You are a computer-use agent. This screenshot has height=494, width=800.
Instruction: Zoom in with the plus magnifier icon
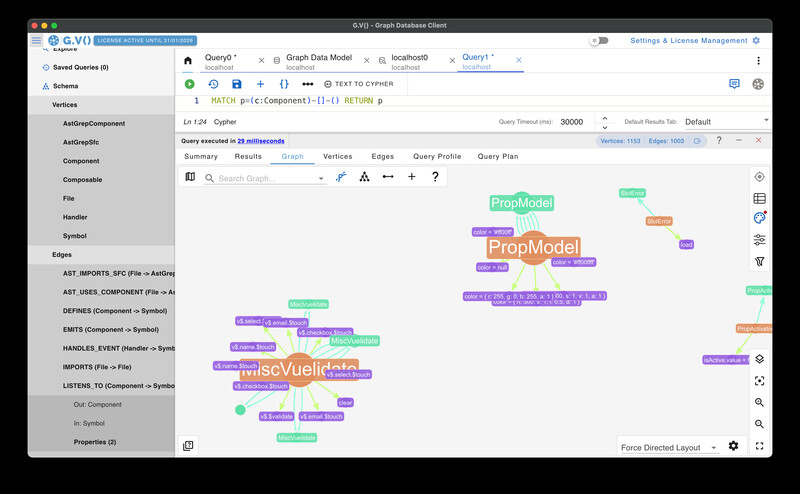pos(759,402)
